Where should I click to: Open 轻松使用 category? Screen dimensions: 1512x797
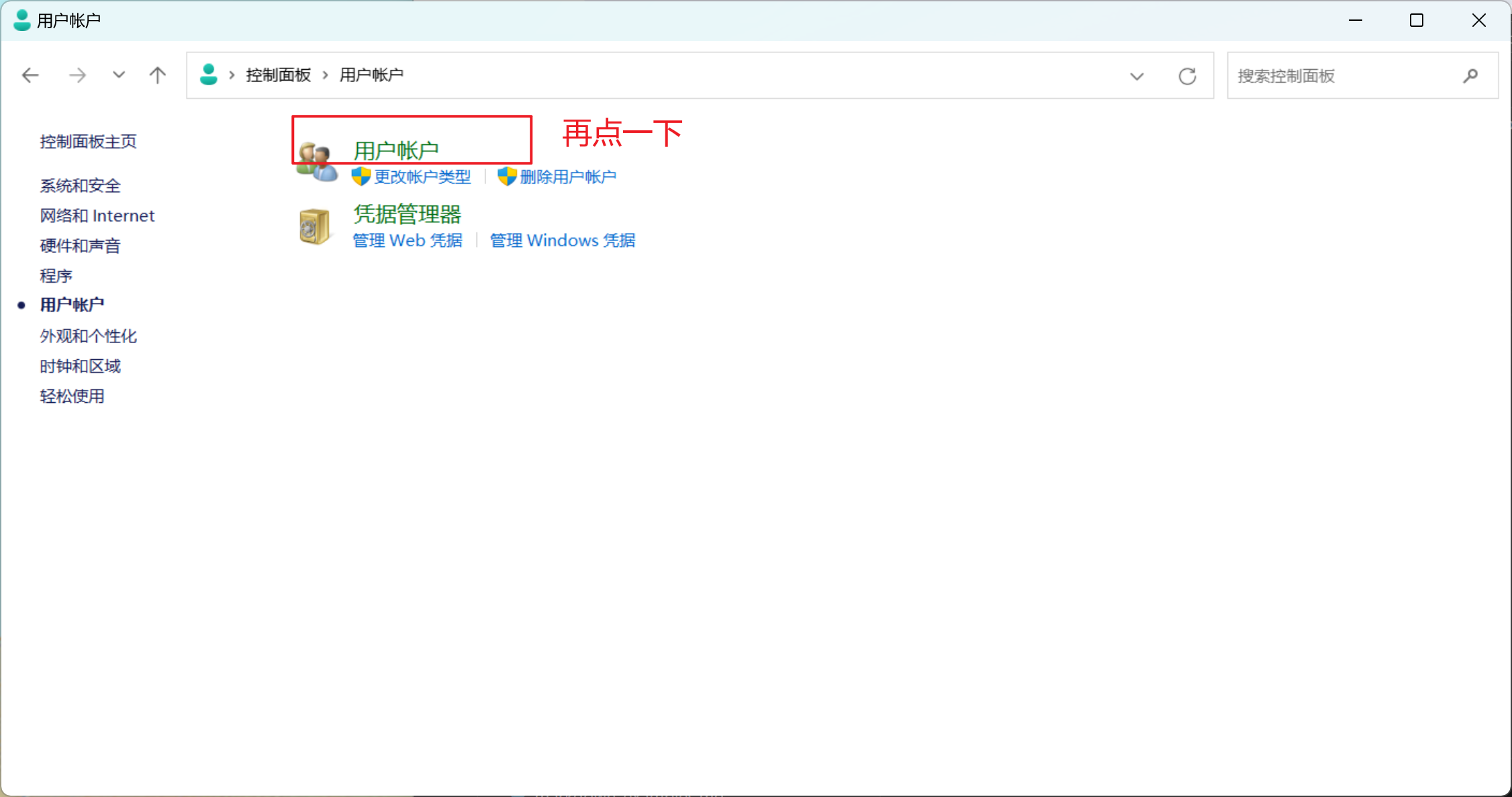72,396
